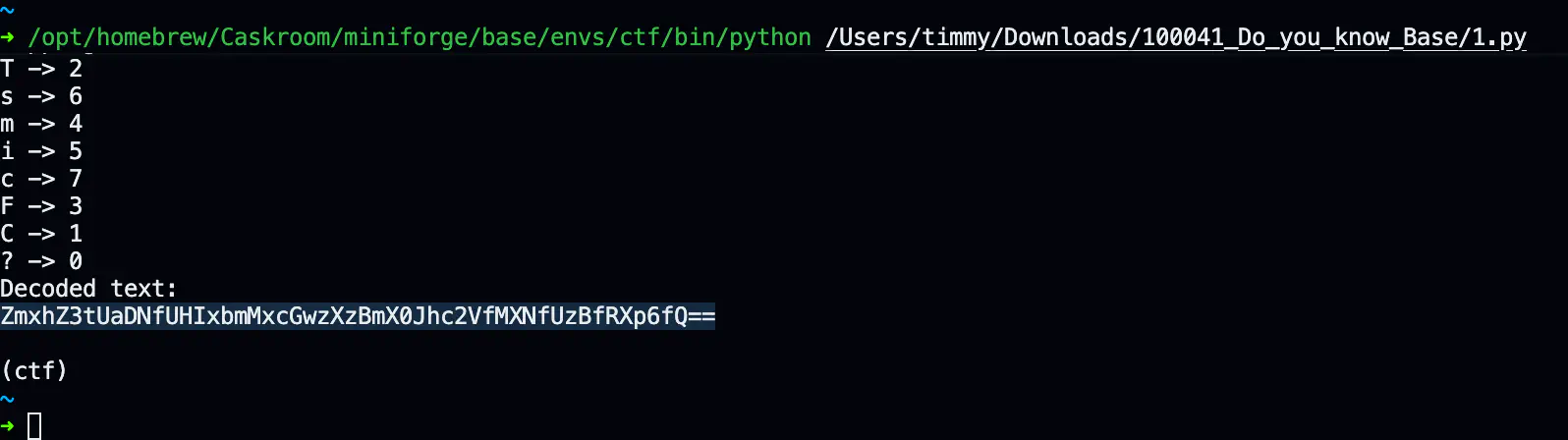Click the highlighted Base64 decoded string
The image size is (1568, 440).
pos(358,316)
